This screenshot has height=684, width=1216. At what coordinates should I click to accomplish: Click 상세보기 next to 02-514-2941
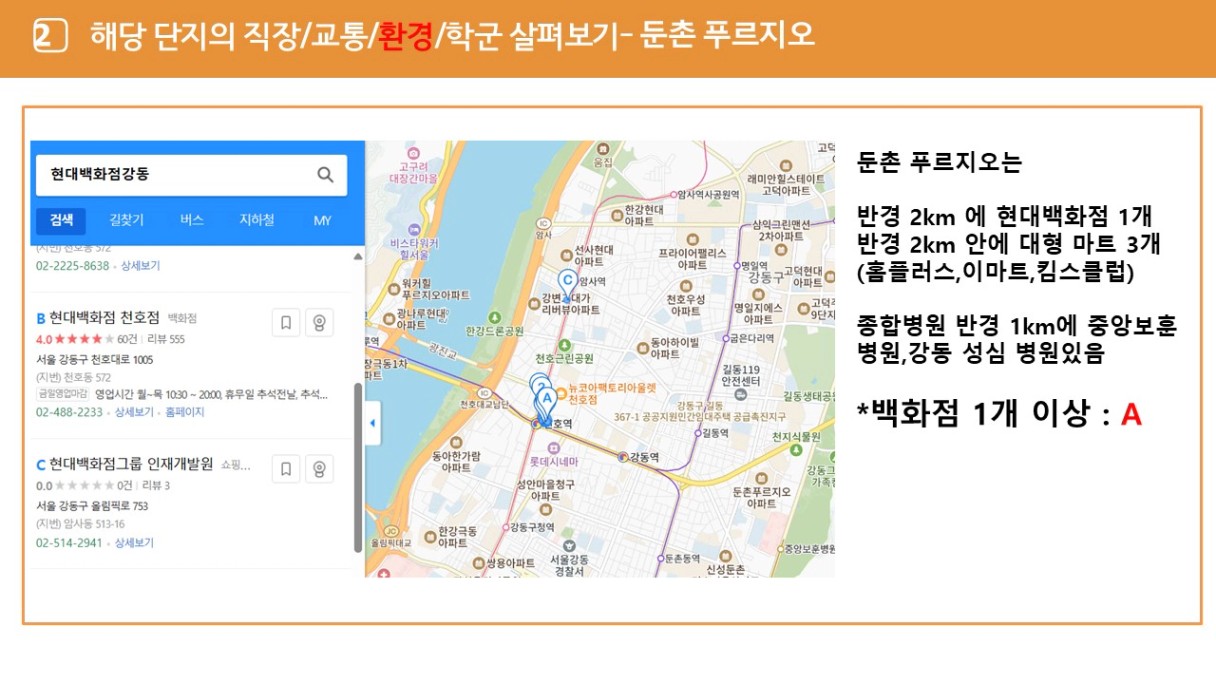[x=134, y=543]
